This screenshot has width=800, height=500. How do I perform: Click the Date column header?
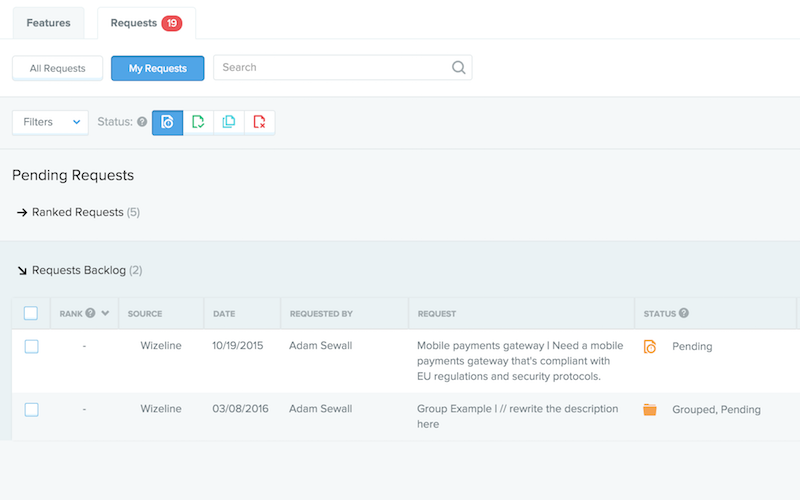224,314
